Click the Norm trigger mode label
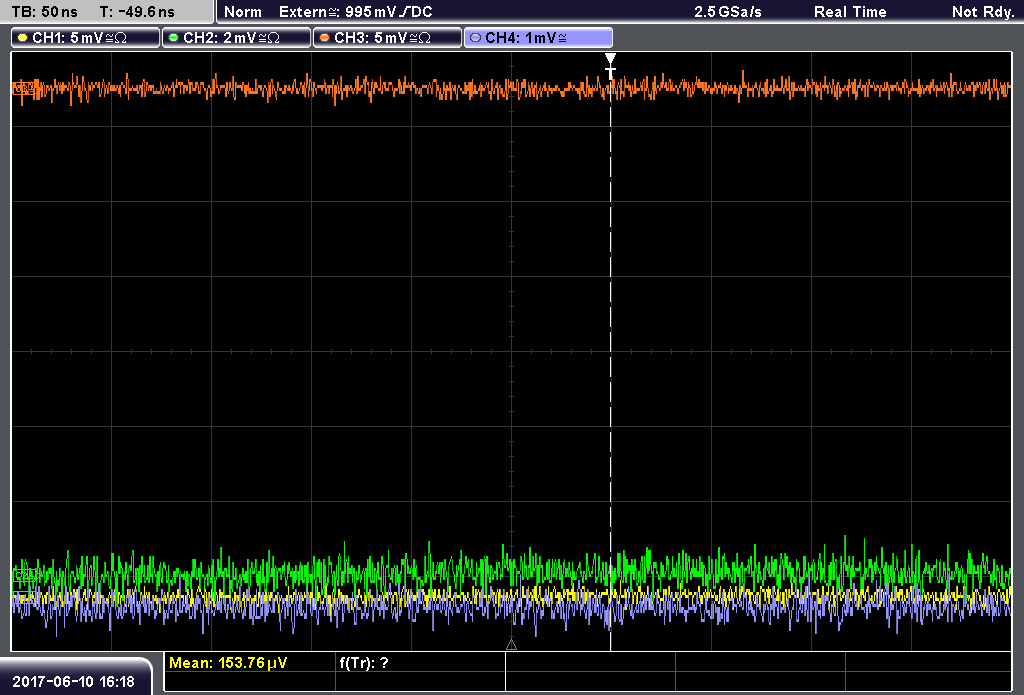The height and width of the screenshot is (695, 1024). pyautogui.click(x=243, y=12)
